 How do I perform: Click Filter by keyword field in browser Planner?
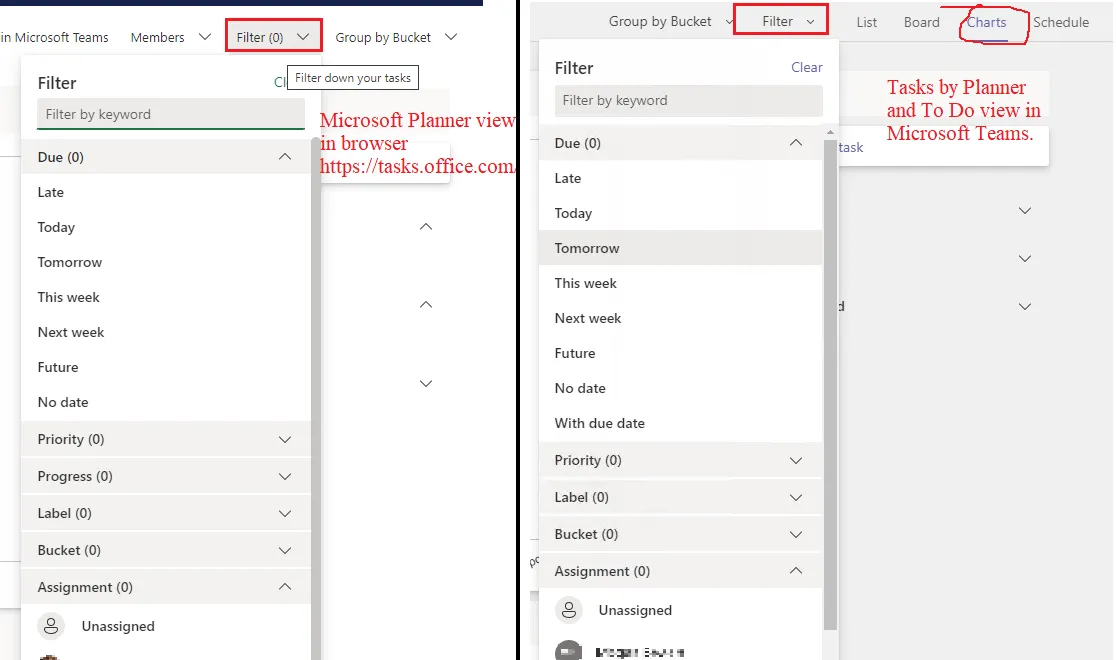pyautogui.click(x=171, y=114)
